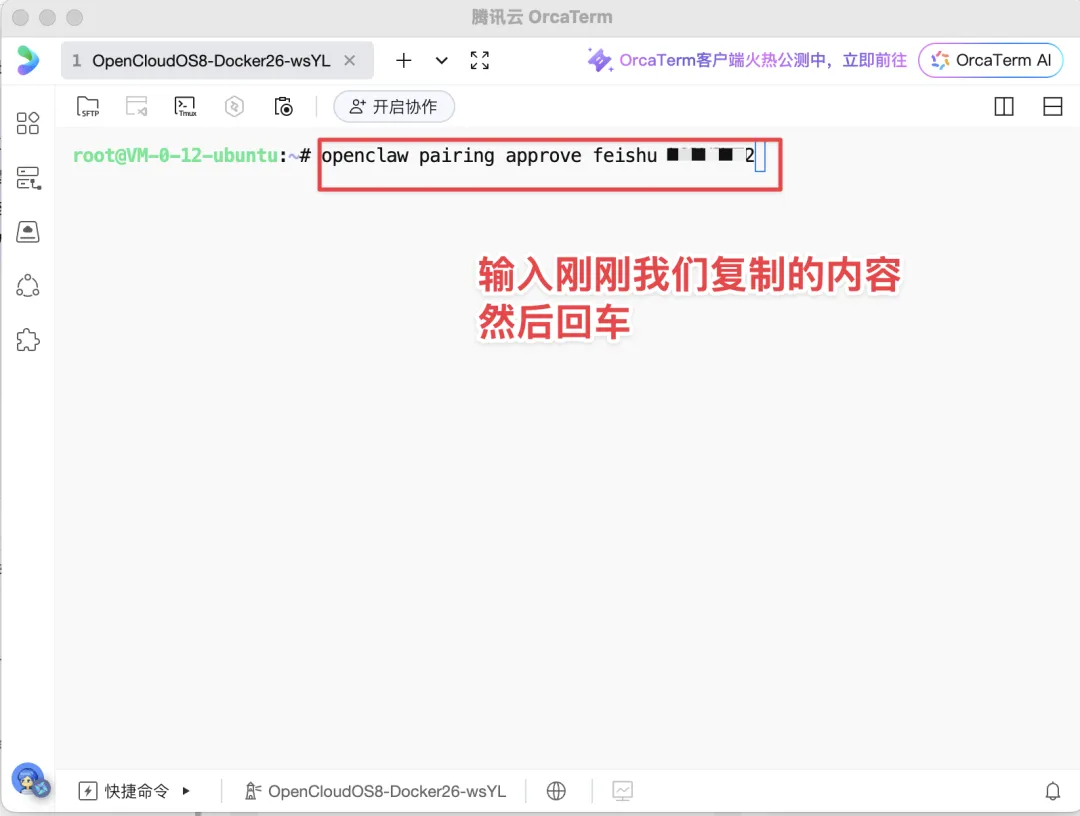Click OpenCloudOS8-Docker26-wsYL status bar entry

[376, 791]
